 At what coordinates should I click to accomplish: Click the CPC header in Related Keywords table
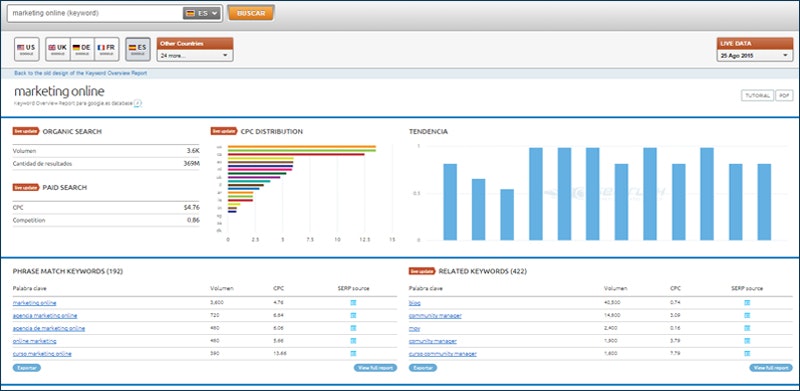click(x=676, y=288)
